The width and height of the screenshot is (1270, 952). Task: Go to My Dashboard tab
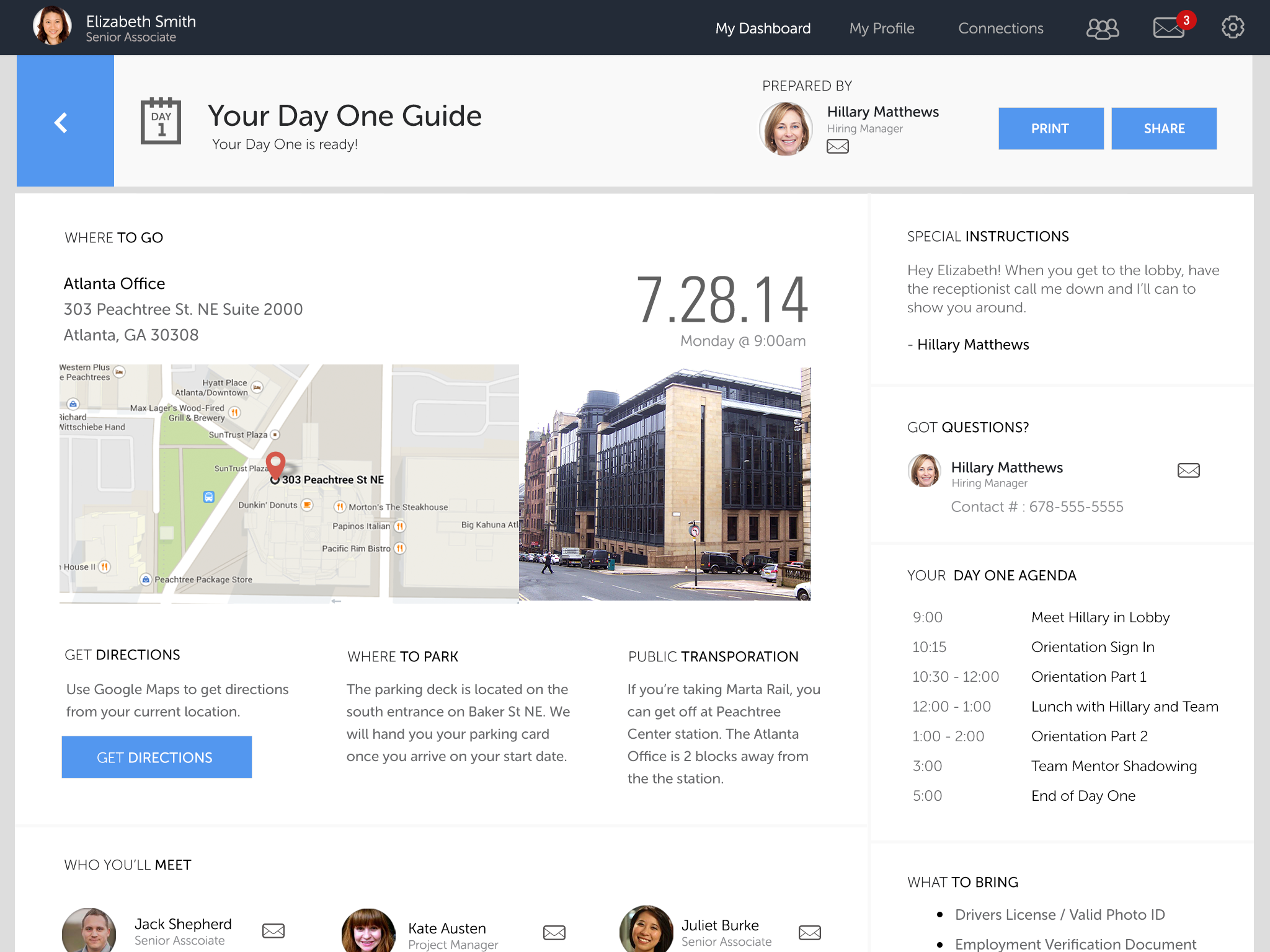click(763, 29)
